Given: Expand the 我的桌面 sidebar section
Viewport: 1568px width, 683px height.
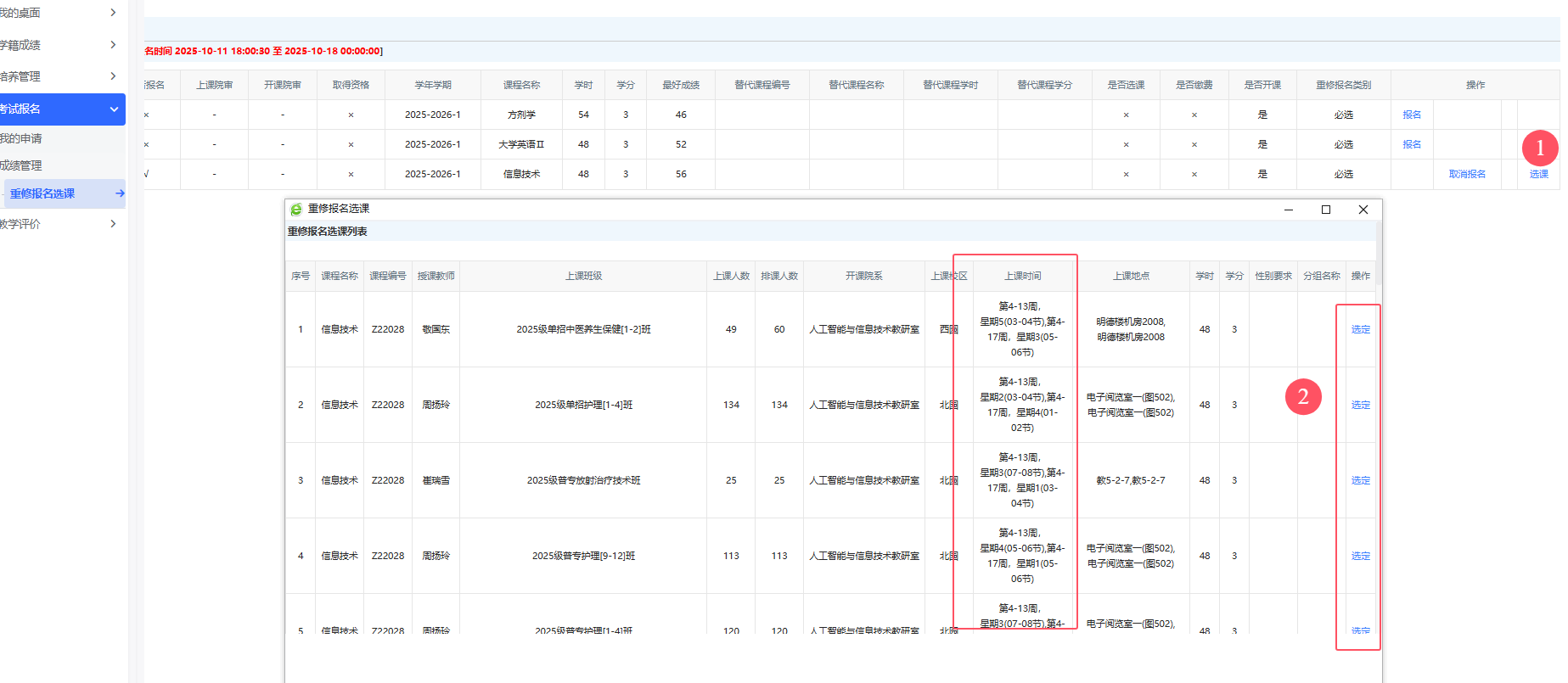Looking at the screenshot, I should click(x=113, y=13).
